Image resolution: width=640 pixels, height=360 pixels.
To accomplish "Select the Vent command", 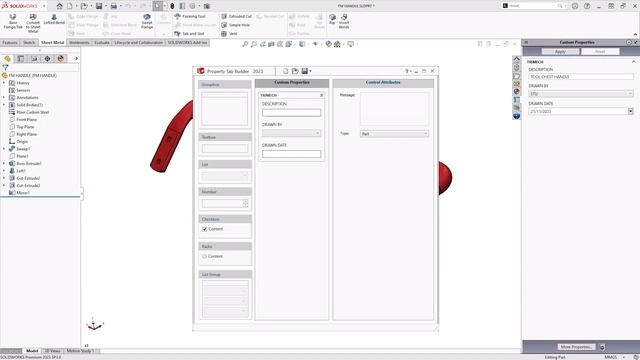I will pos(229,33).
